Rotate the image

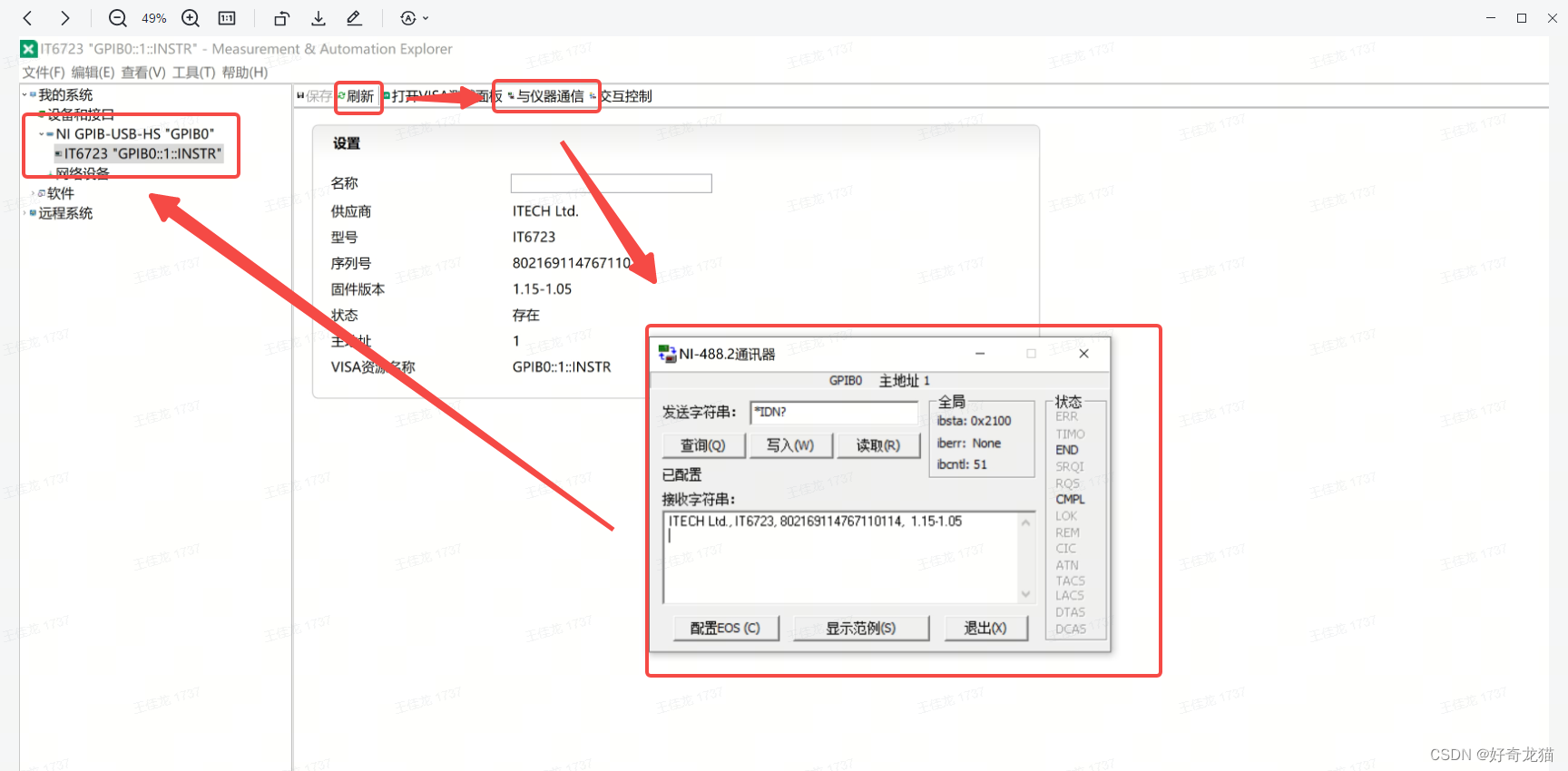(281, 18)
